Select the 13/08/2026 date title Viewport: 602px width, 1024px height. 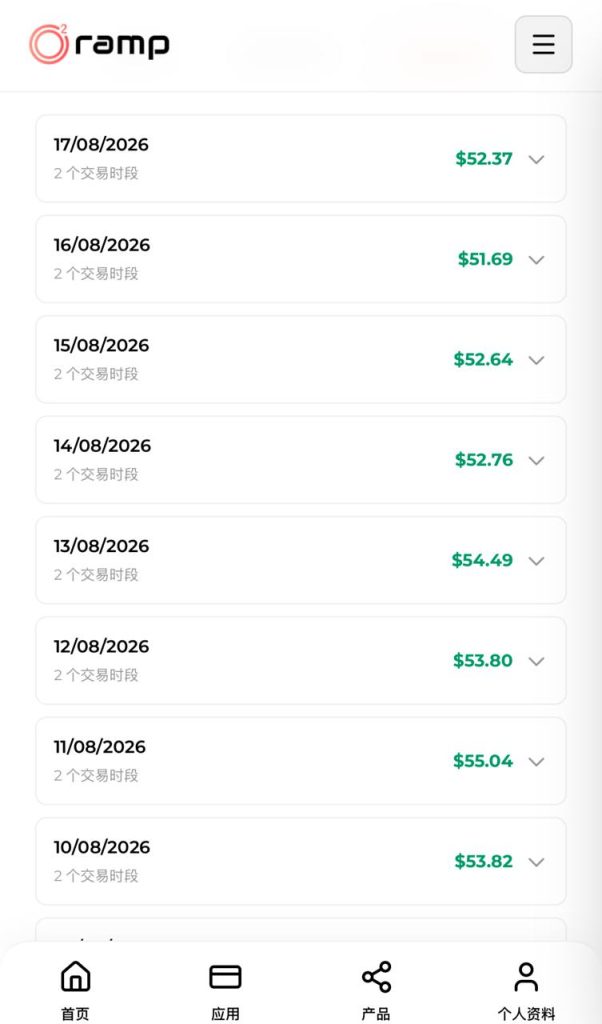(101, 546)
